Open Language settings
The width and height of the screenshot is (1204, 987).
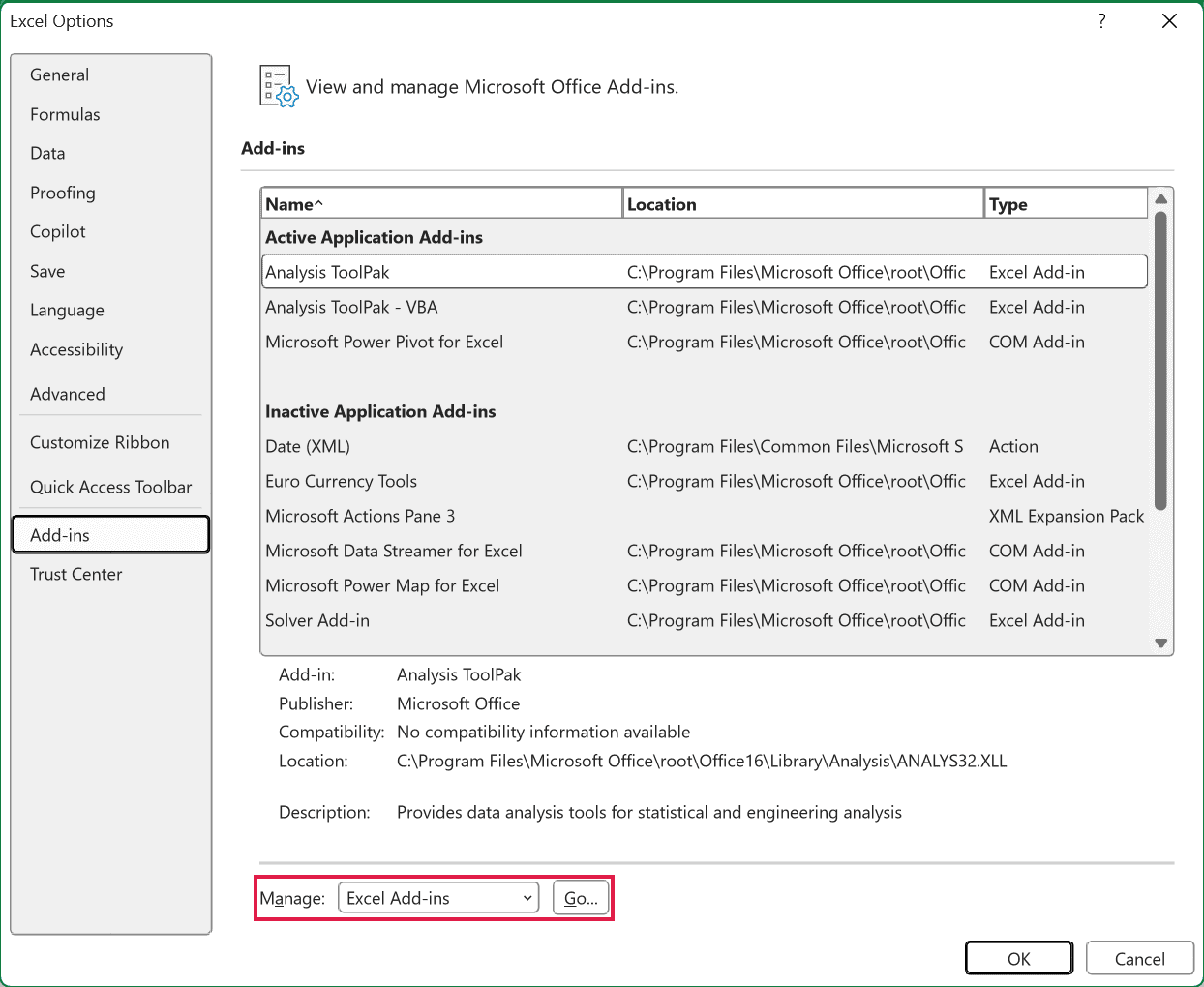pos(110,310)
